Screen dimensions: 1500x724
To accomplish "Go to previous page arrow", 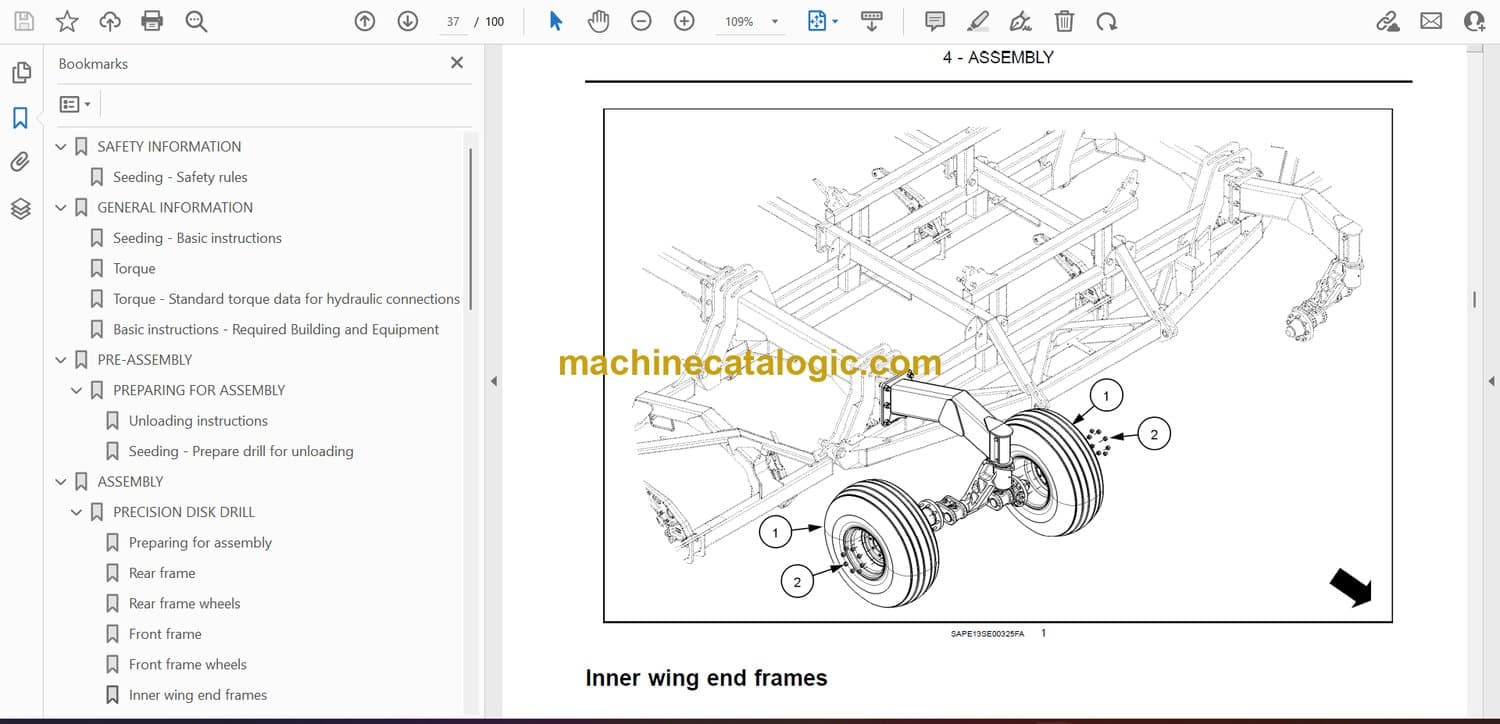I will click(365, 21).
